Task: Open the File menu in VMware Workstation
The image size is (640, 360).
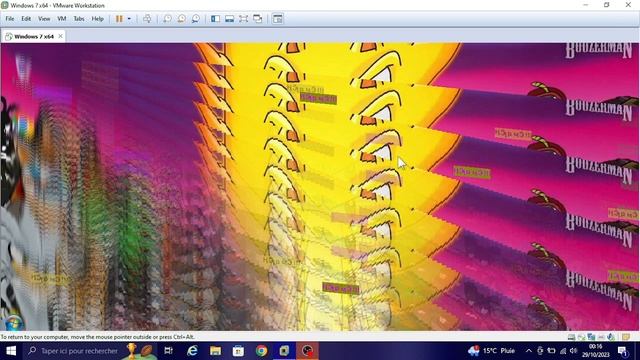Action: pyautogui.click(x=9, y=19)
